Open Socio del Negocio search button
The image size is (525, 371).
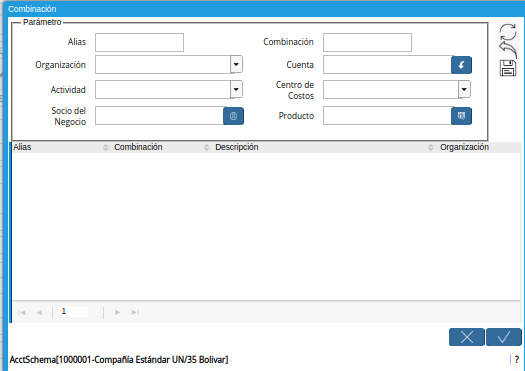click(x=233, y=116)
